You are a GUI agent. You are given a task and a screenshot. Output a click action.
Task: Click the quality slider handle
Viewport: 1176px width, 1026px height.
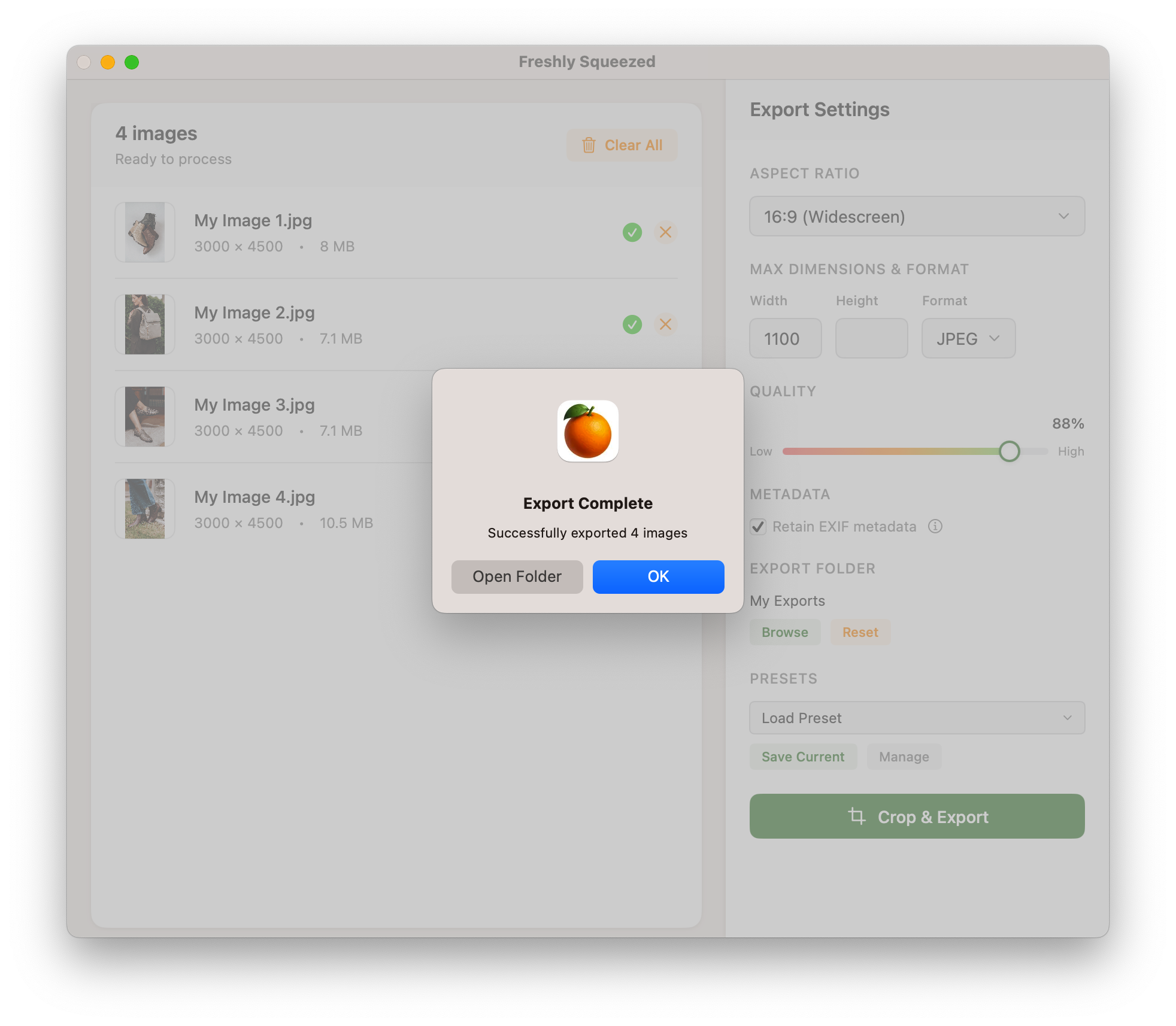(x=1009, y=451)
